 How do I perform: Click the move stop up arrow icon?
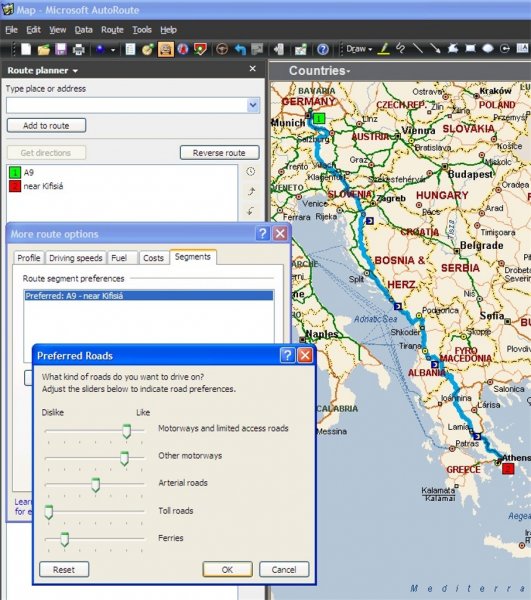tap(251, 191)
